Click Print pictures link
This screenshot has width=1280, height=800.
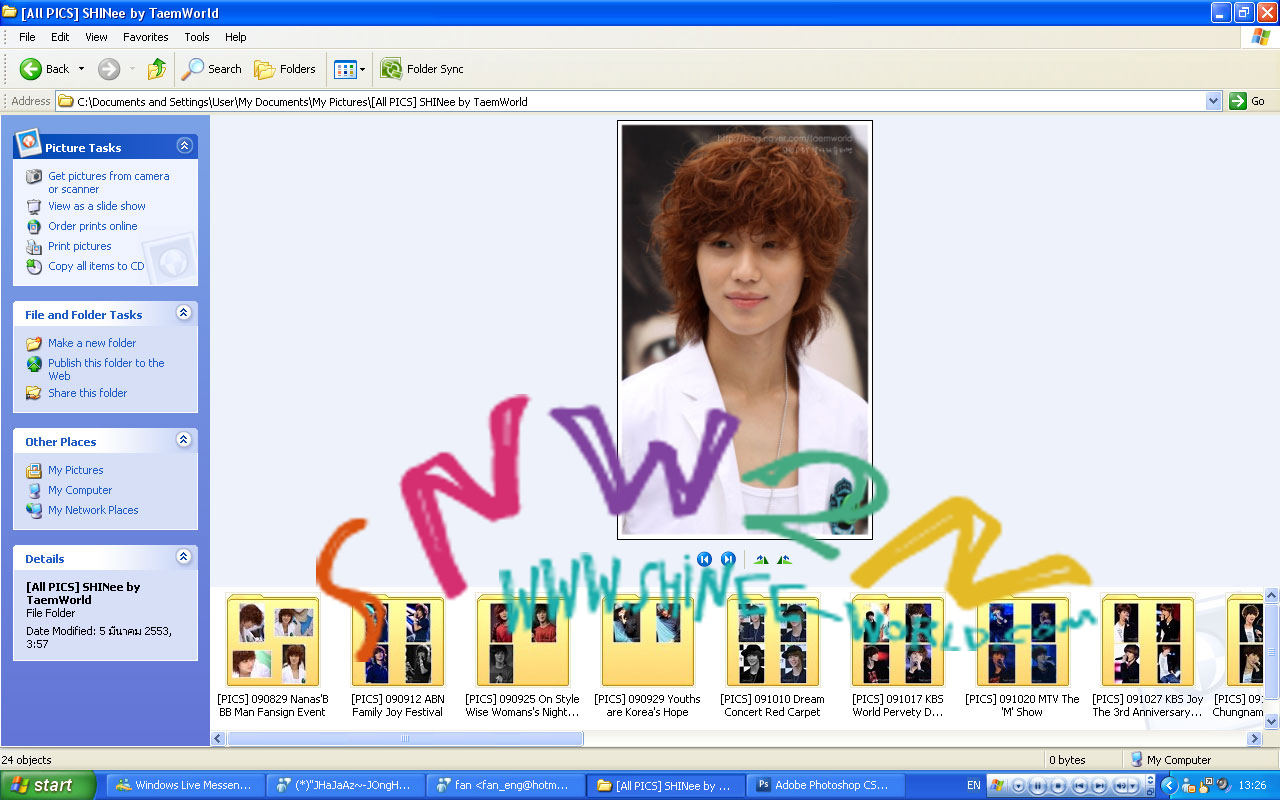[80, 246]
